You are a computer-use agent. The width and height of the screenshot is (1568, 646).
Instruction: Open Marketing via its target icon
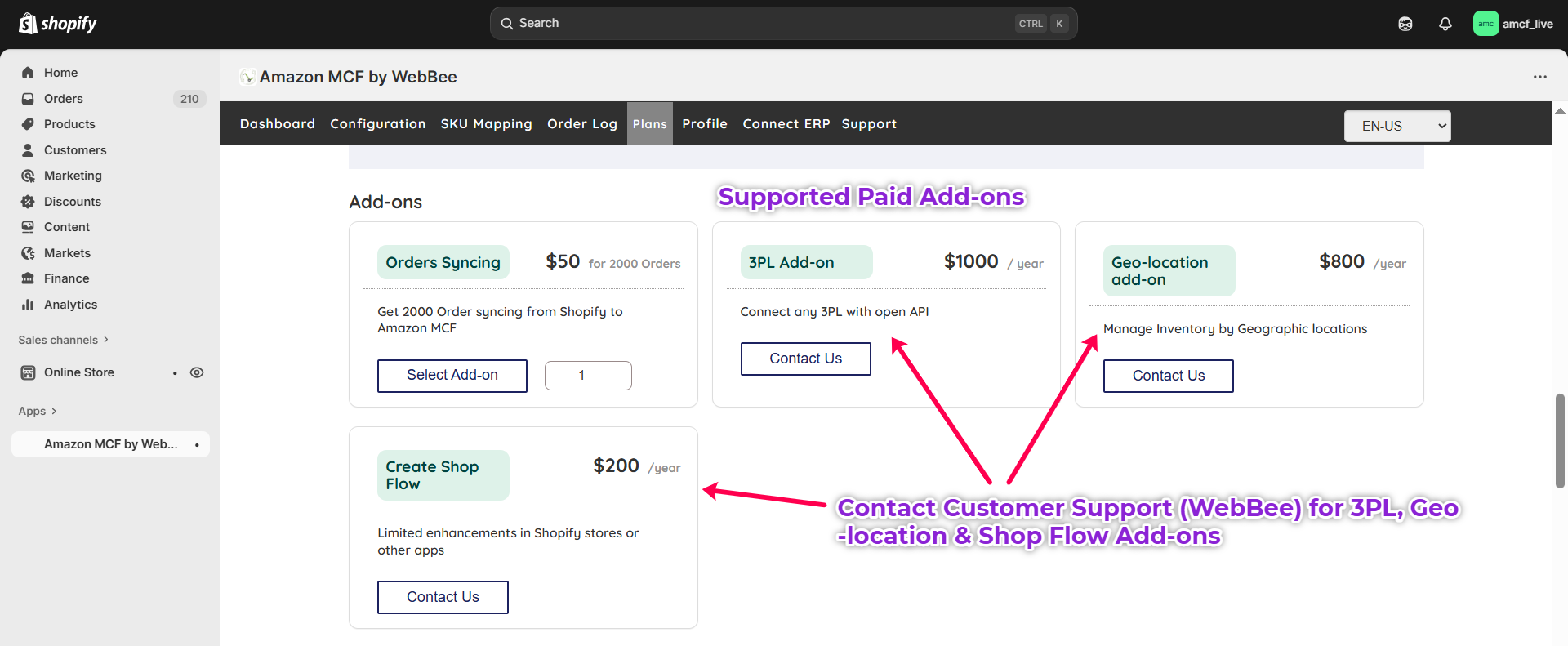(28, 176)
